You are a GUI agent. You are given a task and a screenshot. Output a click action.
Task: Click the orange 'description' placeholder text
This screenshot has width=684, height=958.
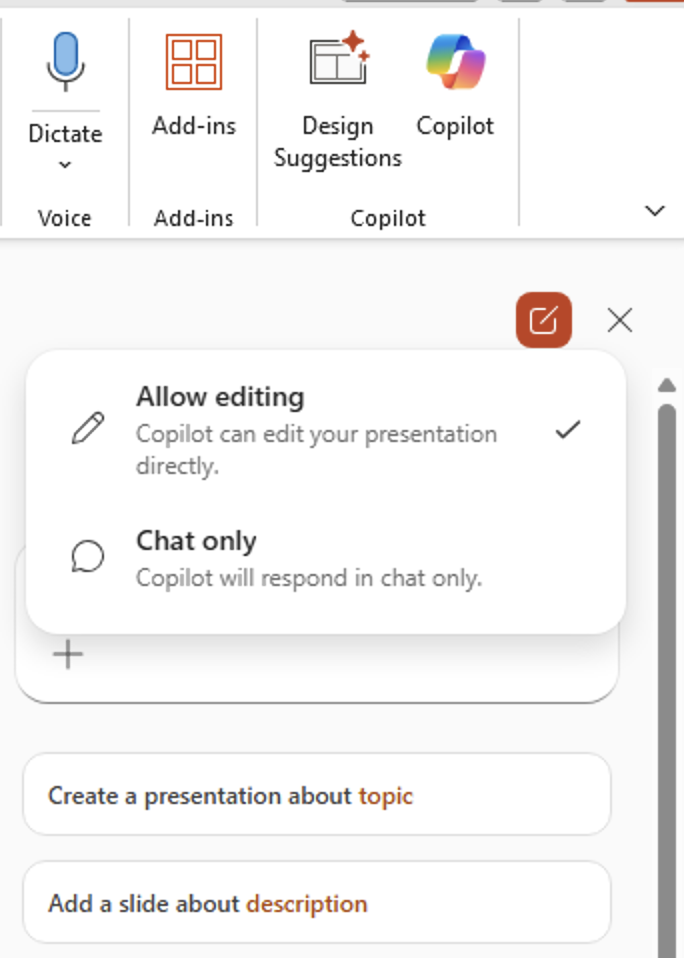tap(307, 904)
